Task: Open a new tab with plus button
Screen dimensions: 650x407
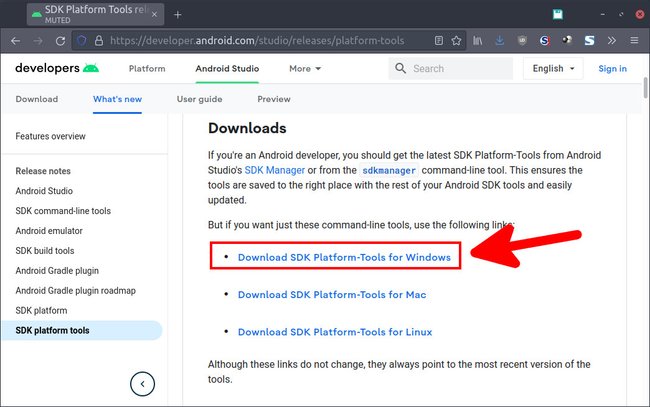Action: click(x=178, y=15)
